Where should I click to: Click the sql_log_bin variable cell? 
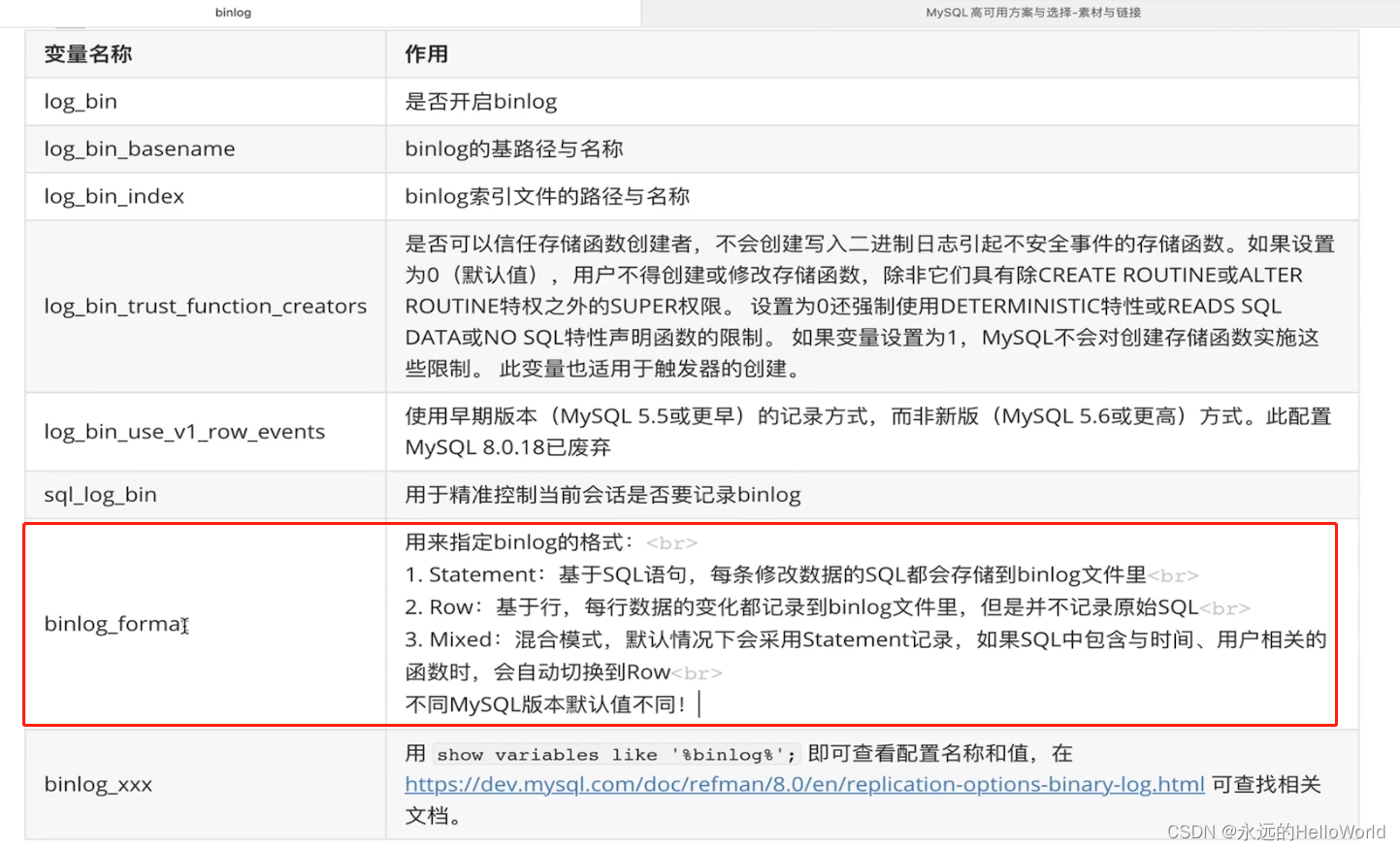pos(206,495)
